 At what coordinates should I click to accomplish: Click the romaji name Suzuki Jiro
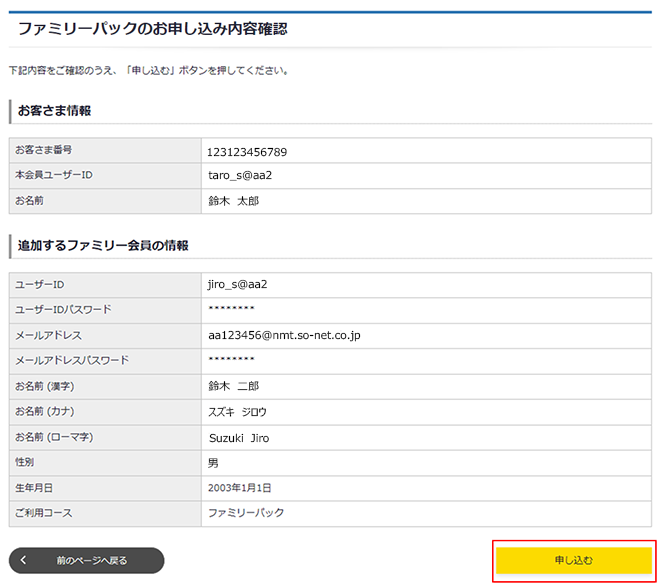(x=239, y=438)
